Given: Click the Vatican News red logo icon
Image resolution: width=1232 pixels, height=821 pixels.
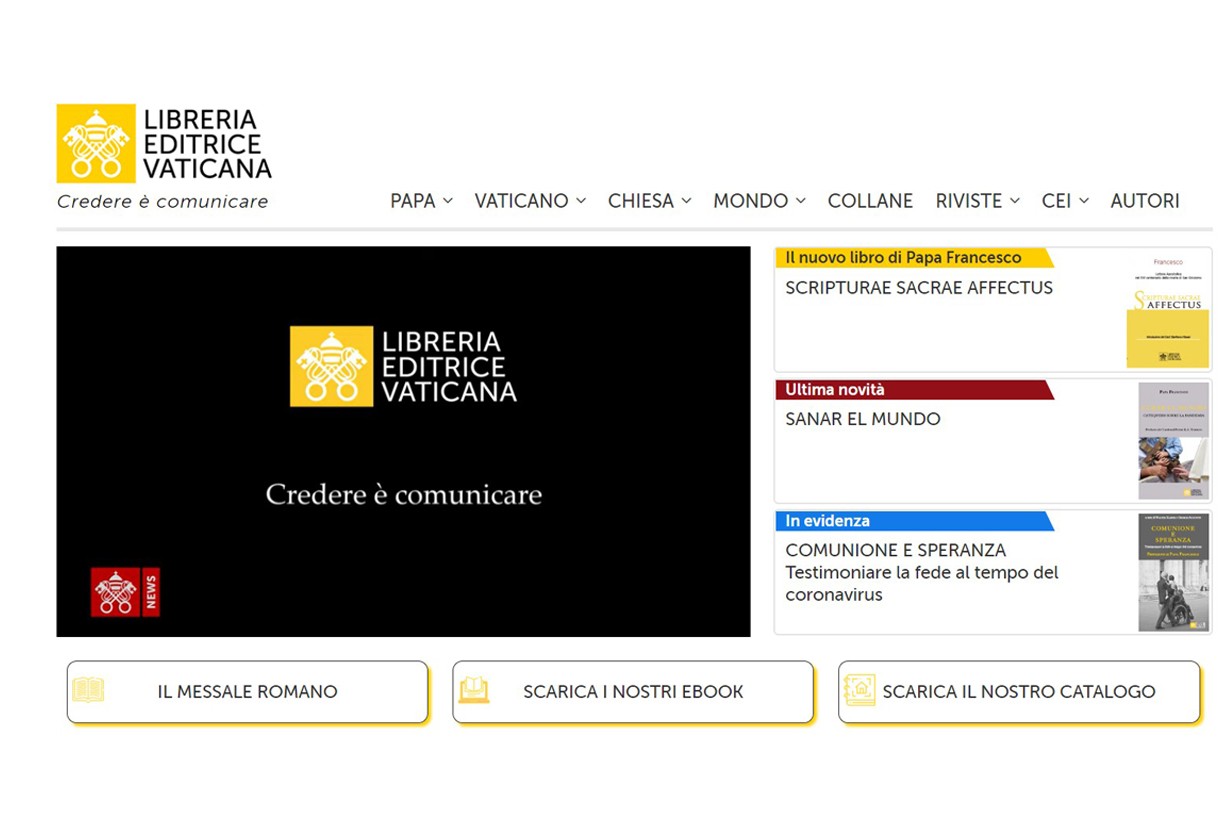Looking at the screenshot, I should pyautogui.click(x=125, y=592).
